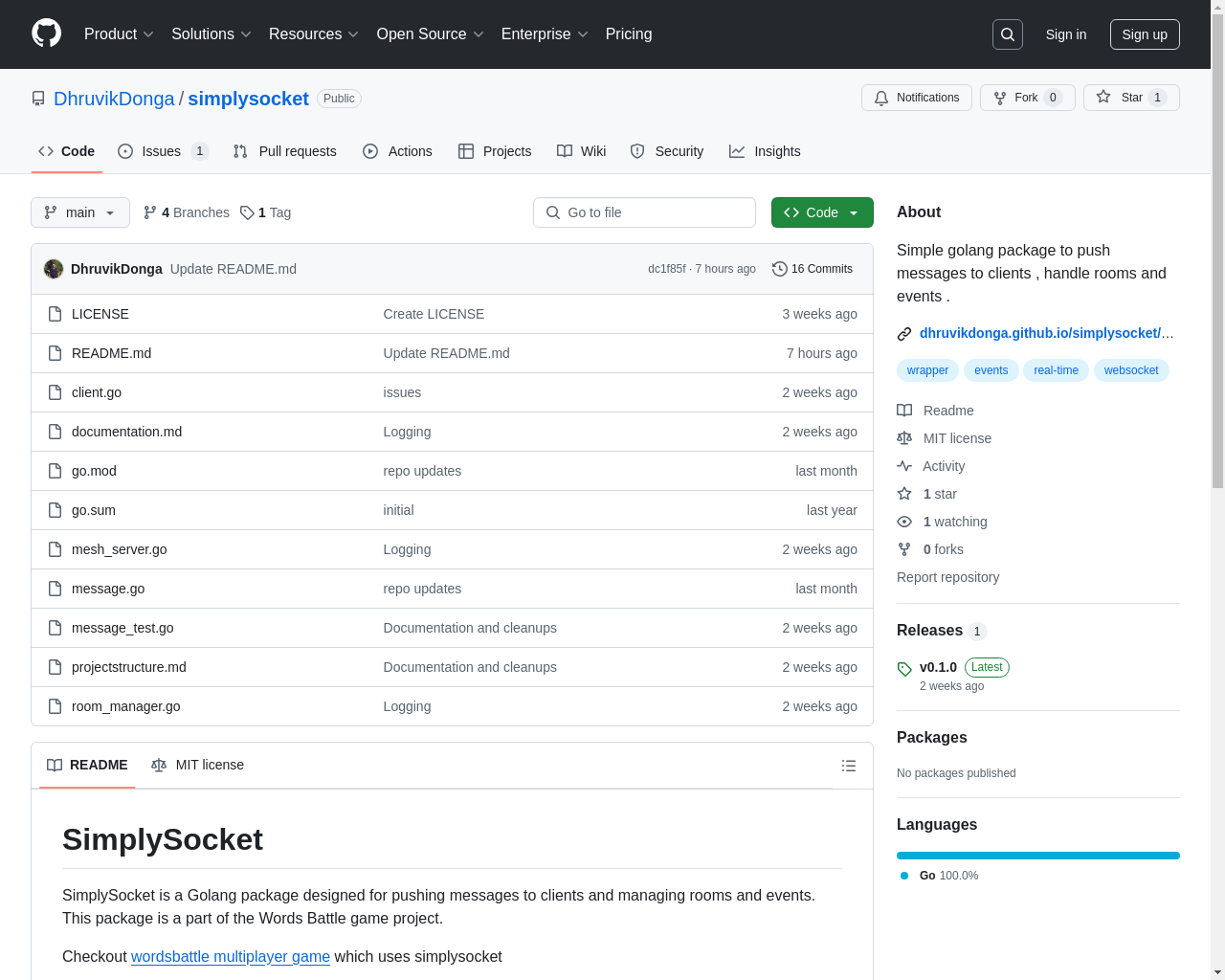Open the main branch selector dropdown
1225x980 pixels.
80,212
